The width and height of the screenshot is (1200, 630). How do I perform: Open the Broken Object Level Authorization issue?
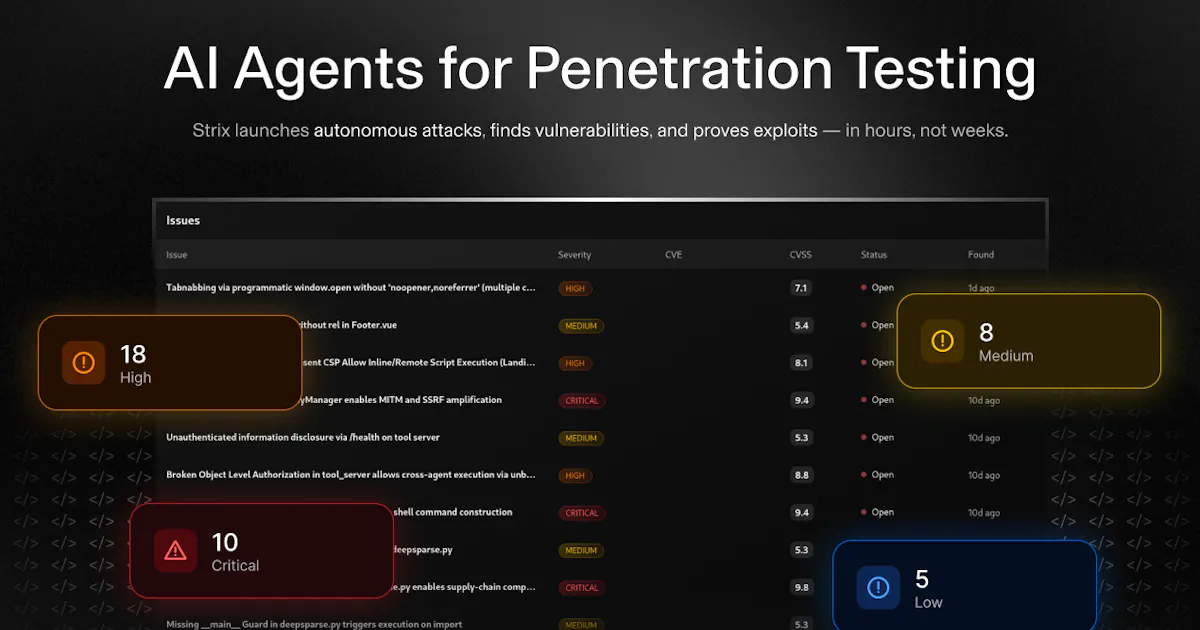(x=350, y=475)
